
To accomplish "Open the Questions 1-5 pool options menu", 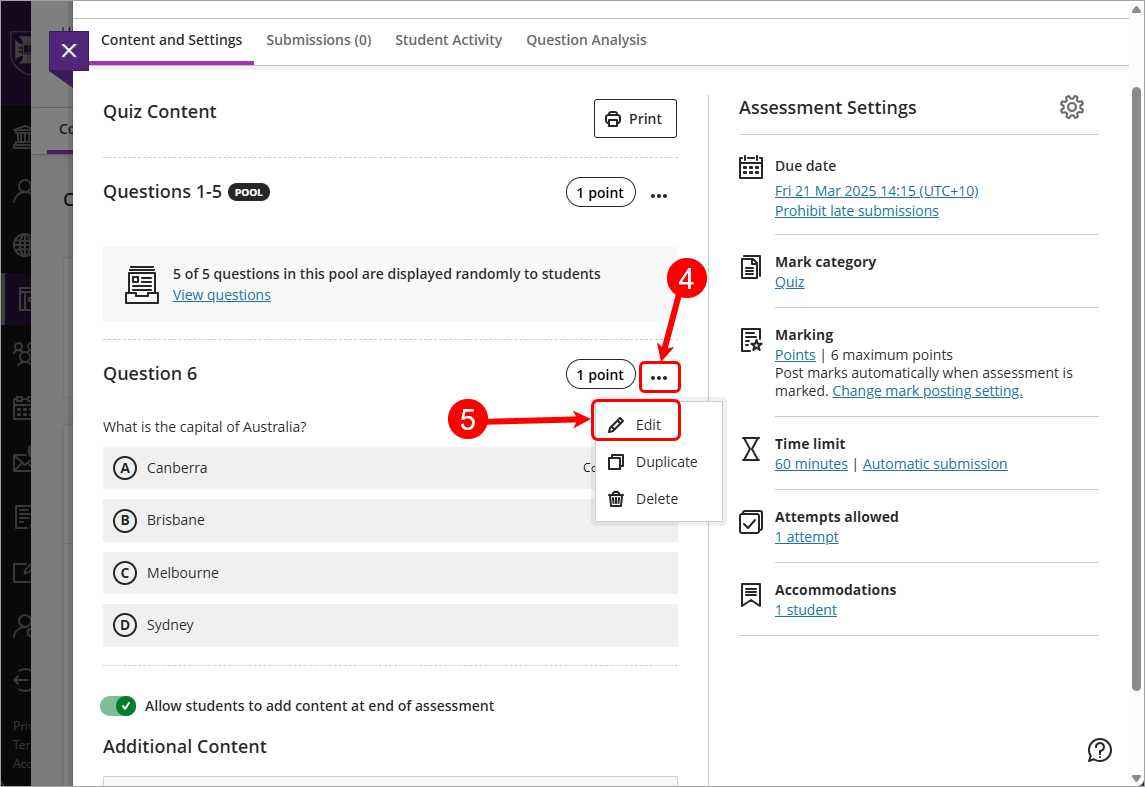I will click(x=659, y=196).
